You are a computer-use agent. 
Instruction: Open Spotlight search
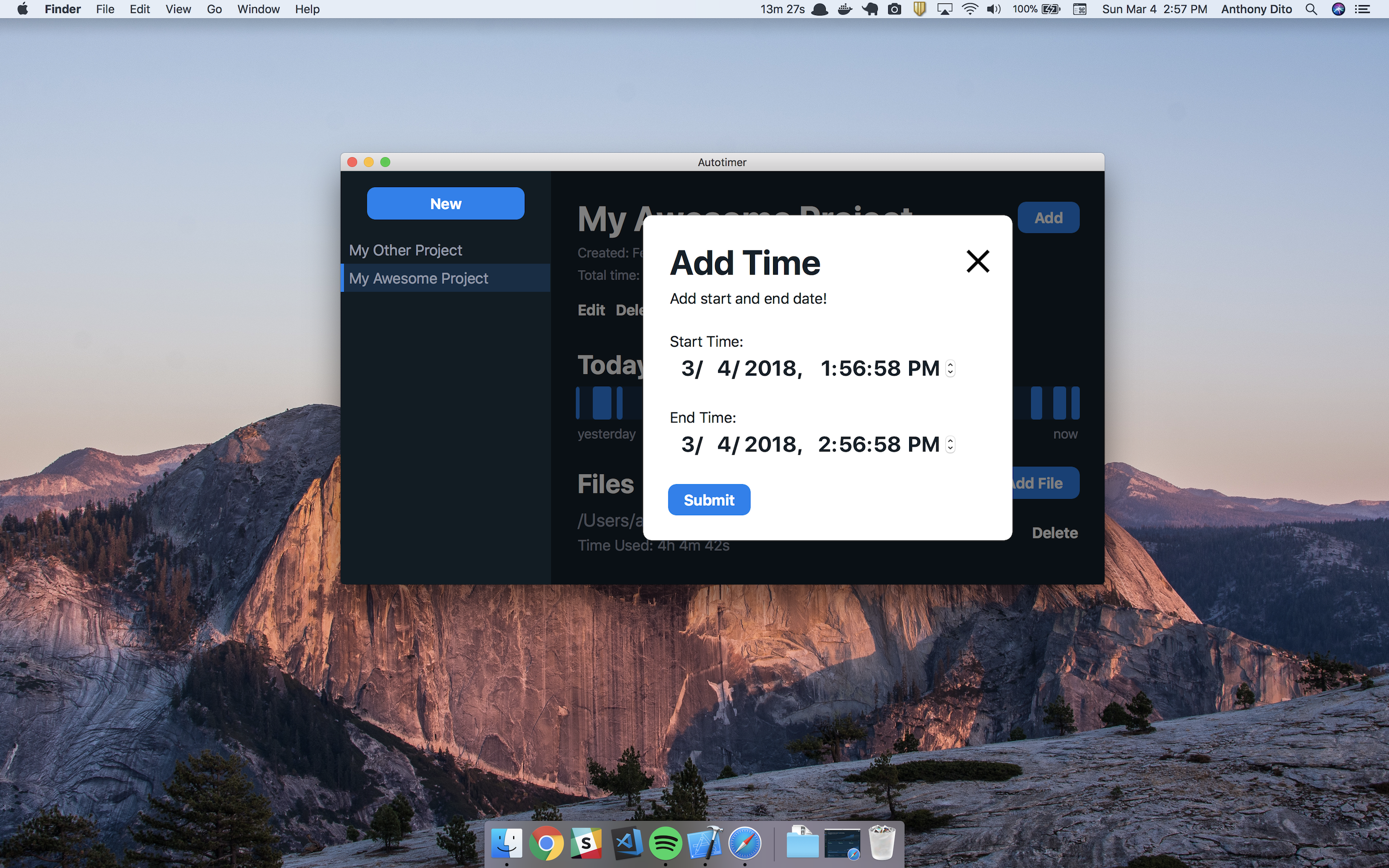pyautogui.click(x=1311, y=9)
